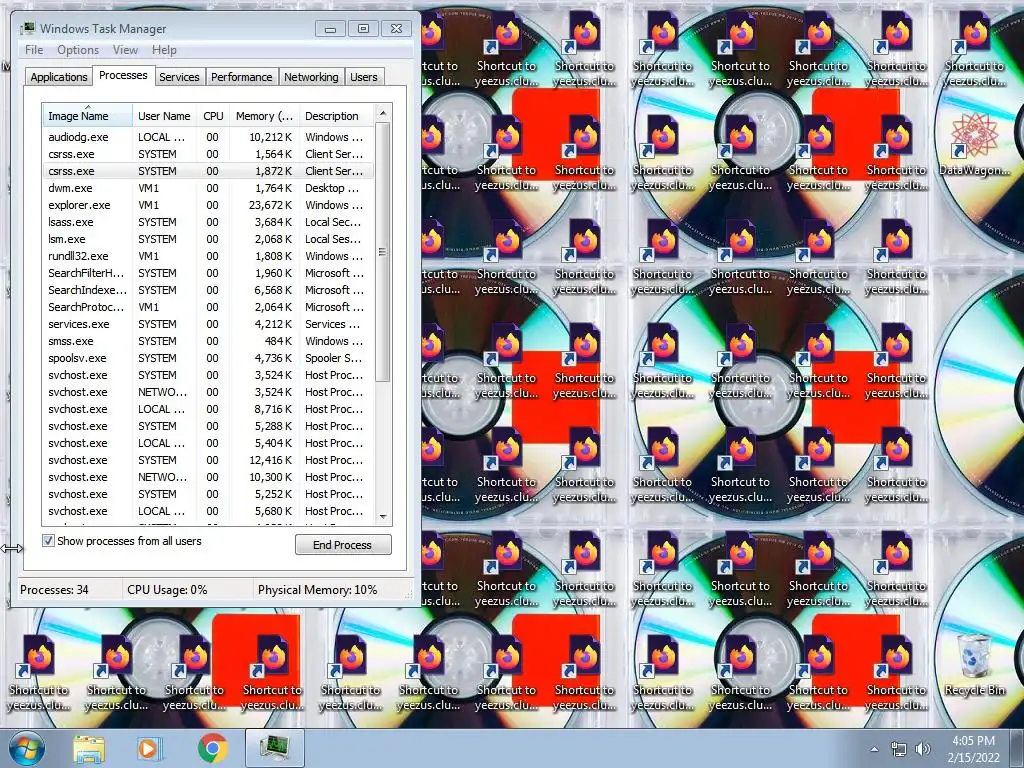The width and height of the screenshot is (1024, 768).
Task: Show hidden tray icons arrow
Action: tap(874, 749)
